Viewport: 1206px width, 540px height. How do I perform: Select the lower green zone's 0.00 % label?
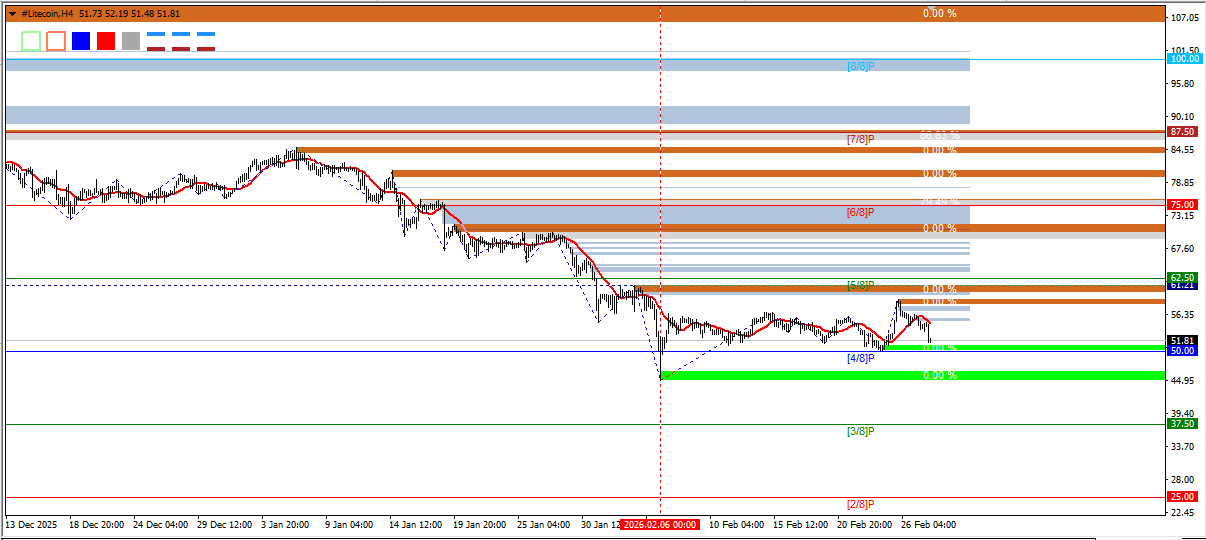[940, 376]
